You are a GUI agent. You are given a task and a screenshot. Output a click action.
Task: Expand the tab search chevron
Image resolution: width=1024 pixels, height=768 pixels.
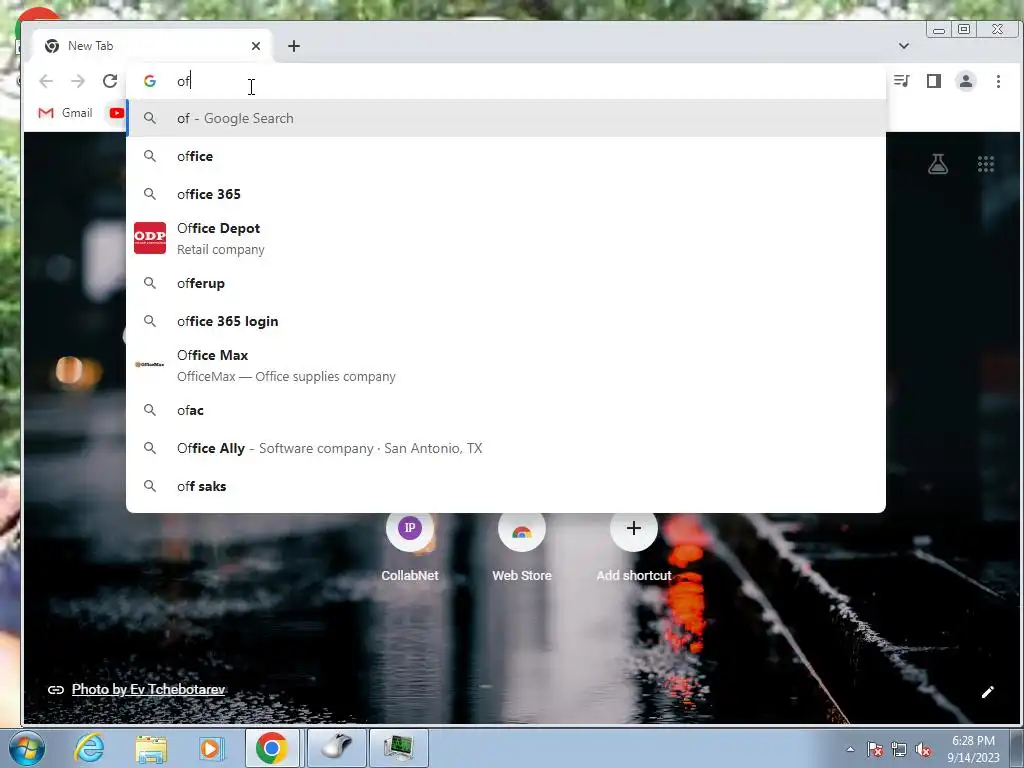tap(904, 46)
